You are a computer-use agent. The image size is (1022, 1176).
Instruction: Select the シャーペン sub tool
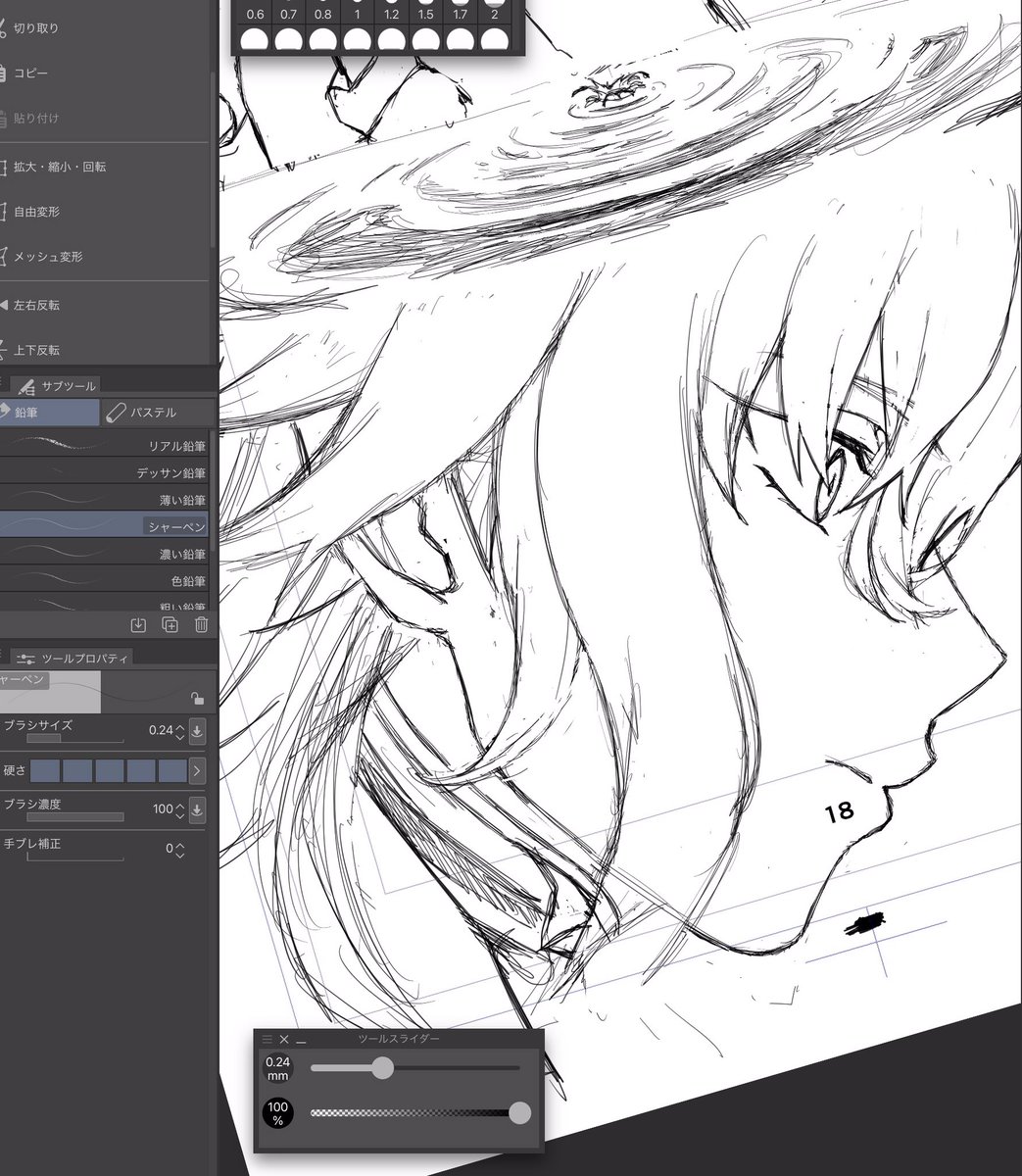[x=104, y=526]
